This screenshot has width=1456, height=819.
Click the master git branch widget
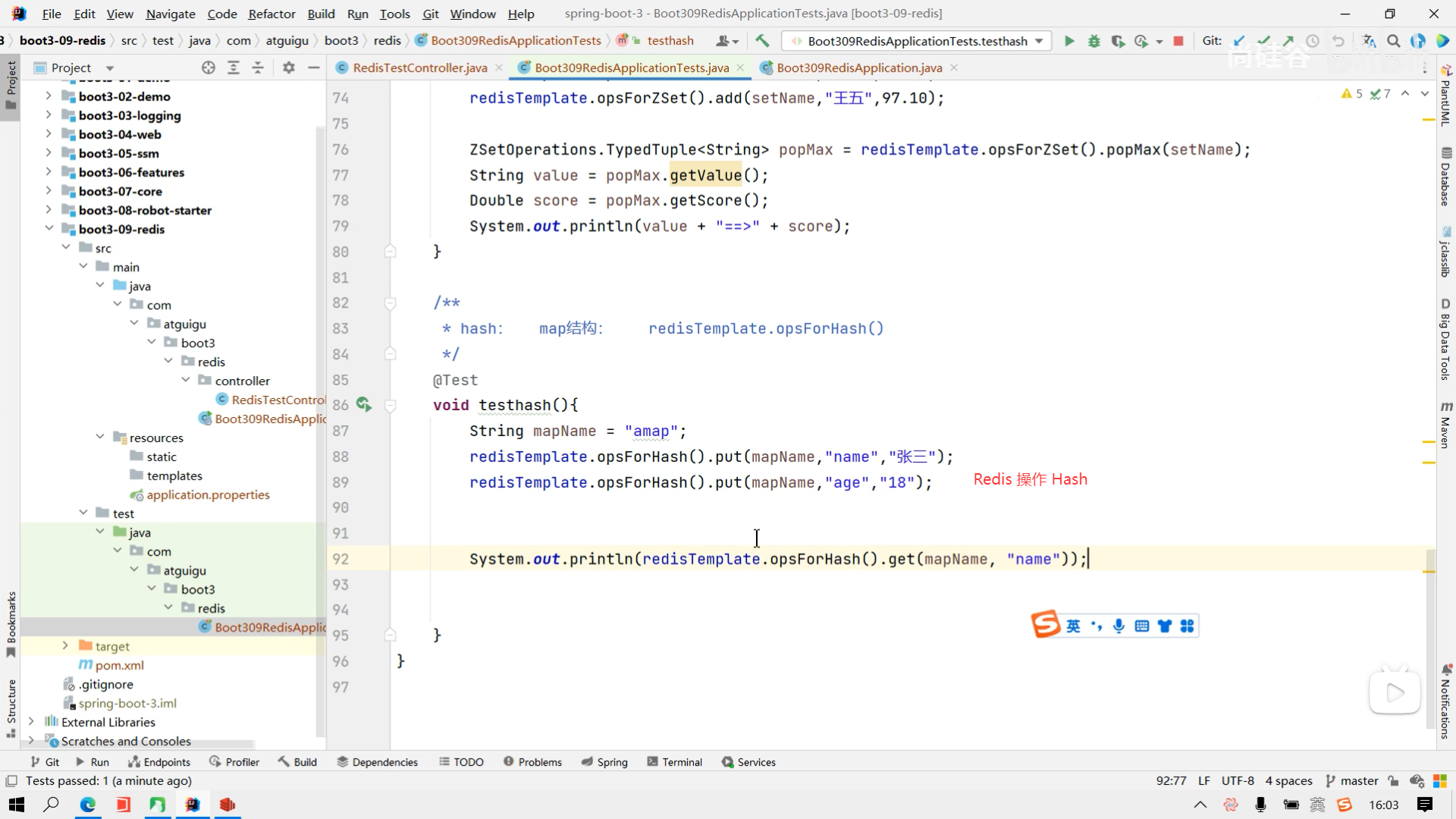coord(1351,781)
